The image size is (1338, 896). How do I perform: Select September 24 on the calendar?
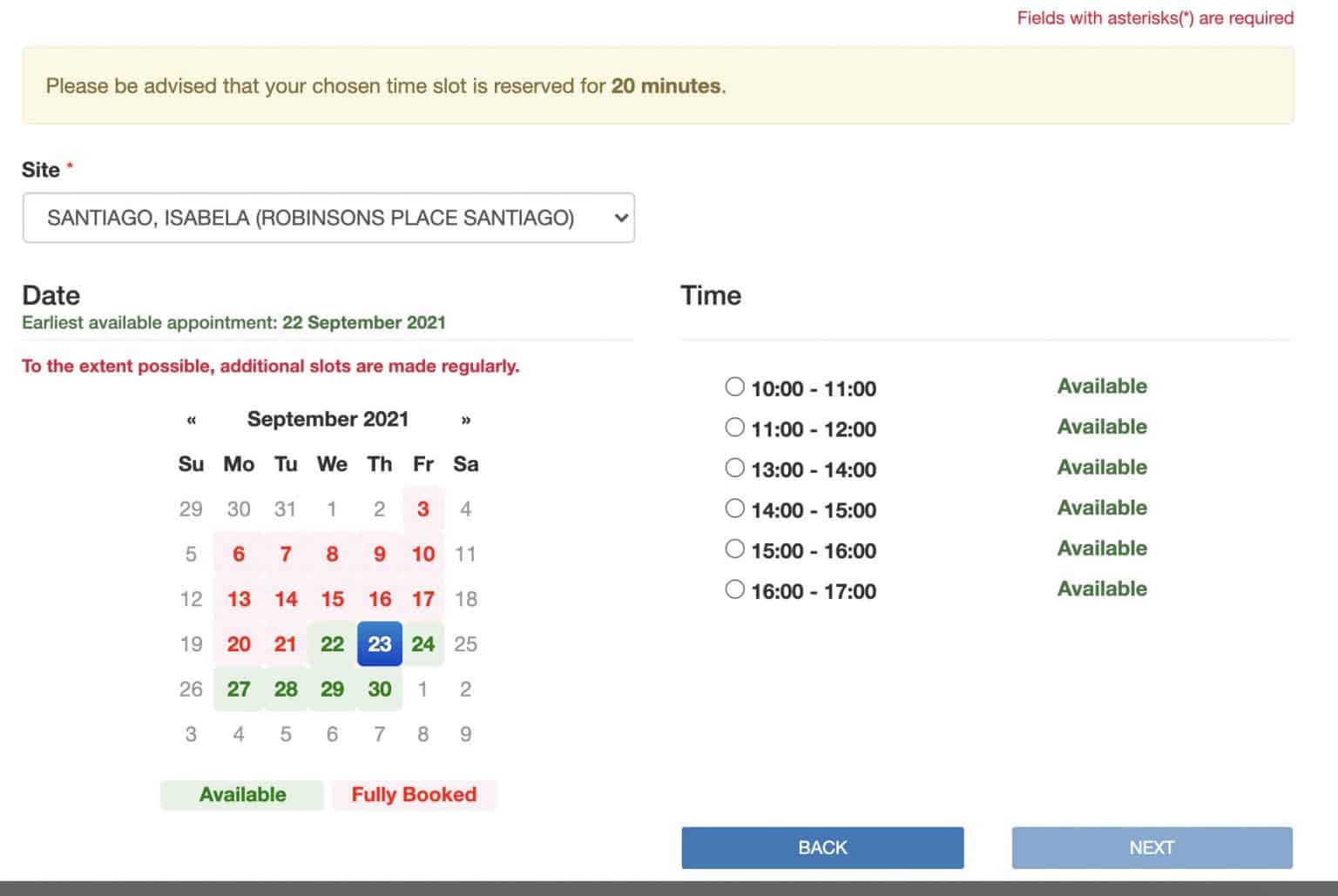pos(422,644)
